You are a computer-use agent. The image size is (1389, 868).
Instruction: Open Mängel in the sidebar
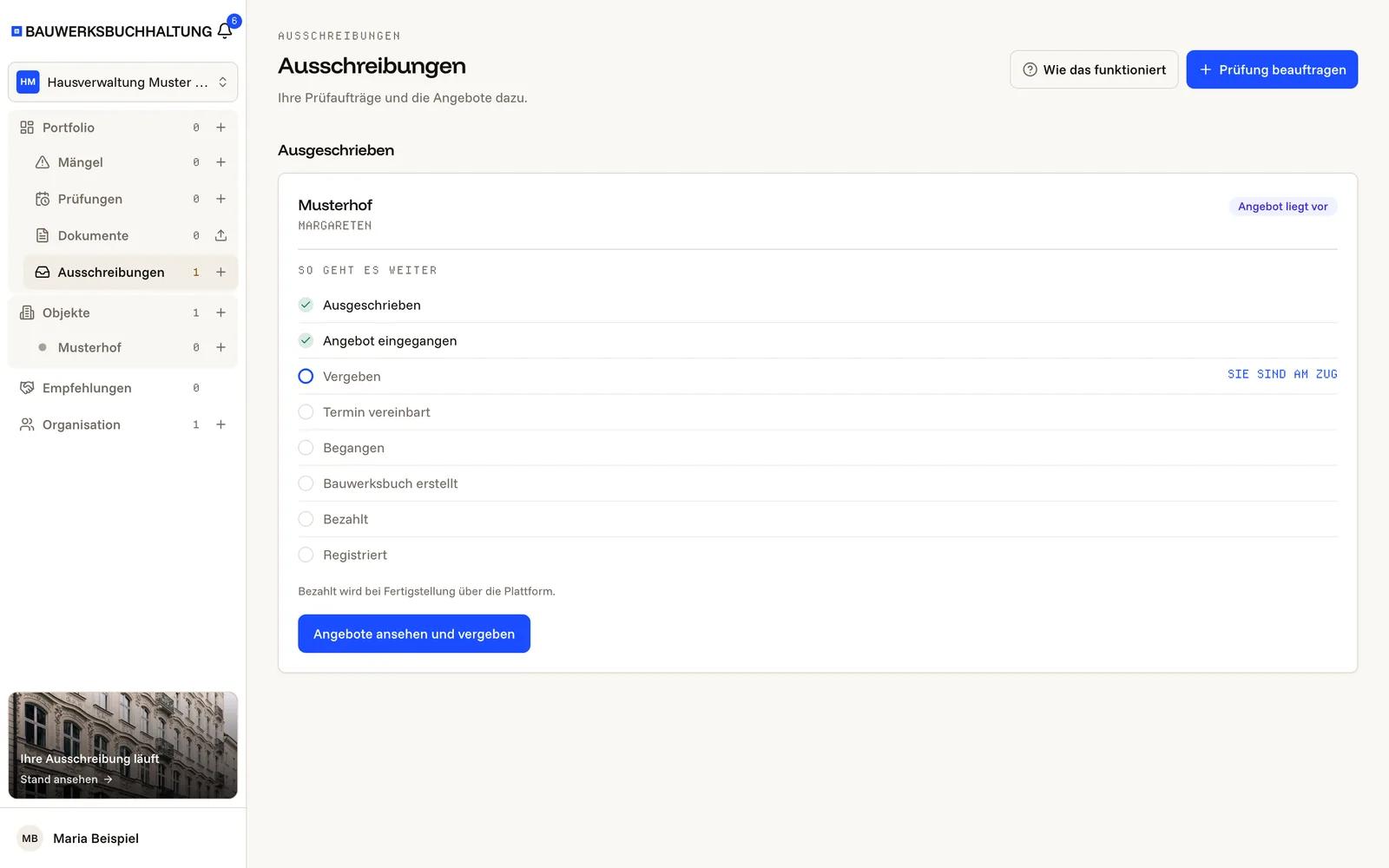[81, 162]
